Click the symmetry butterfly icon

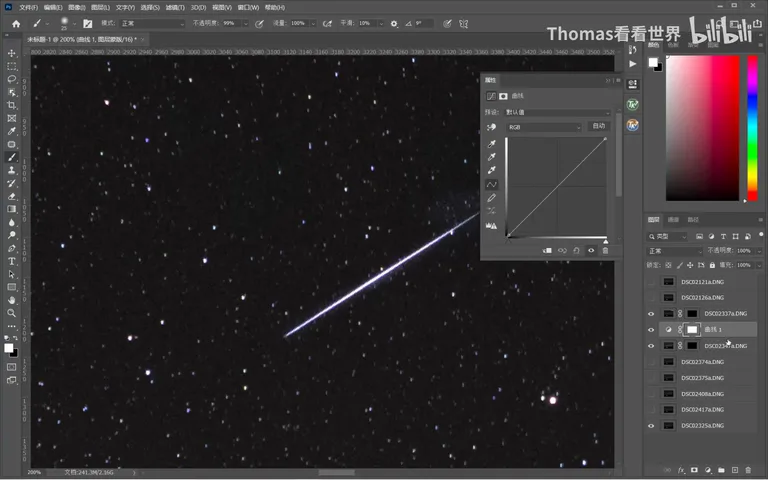[463, 24]
